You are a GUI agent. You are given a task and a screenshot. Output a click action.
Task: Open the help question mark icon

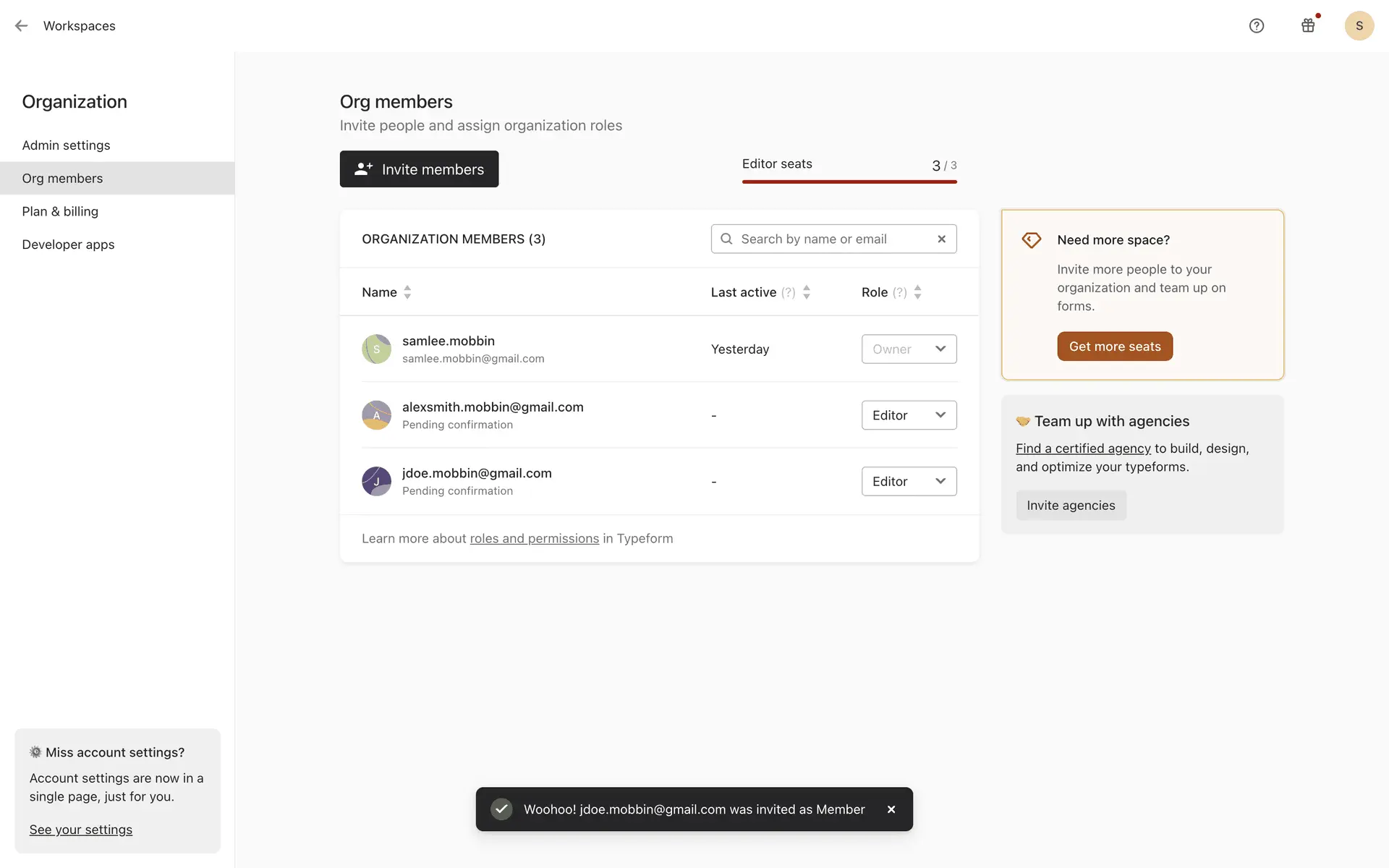click(1257, 26)
